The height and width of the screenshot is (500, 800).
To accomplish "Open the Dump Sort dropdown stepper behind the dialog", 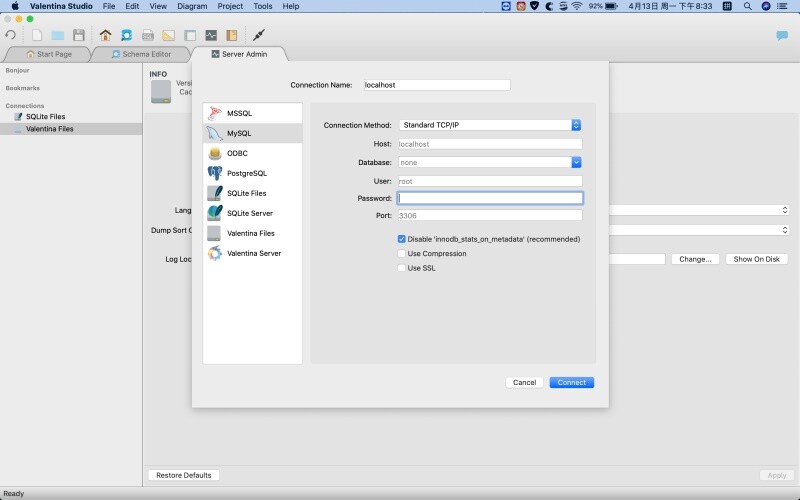I will (x=785, y=230).
